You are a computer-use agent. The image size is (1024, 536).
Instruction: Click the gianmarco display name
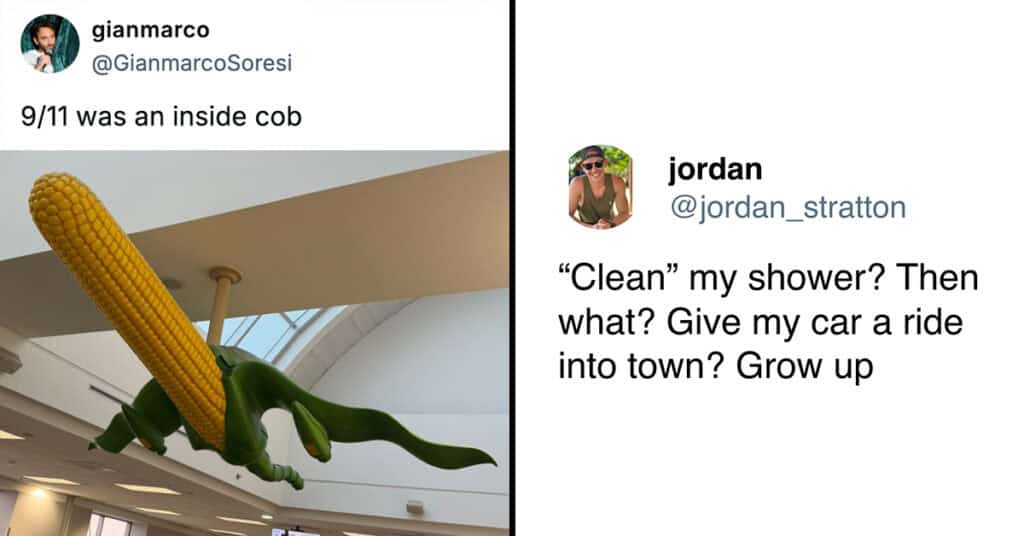point(151,29)
